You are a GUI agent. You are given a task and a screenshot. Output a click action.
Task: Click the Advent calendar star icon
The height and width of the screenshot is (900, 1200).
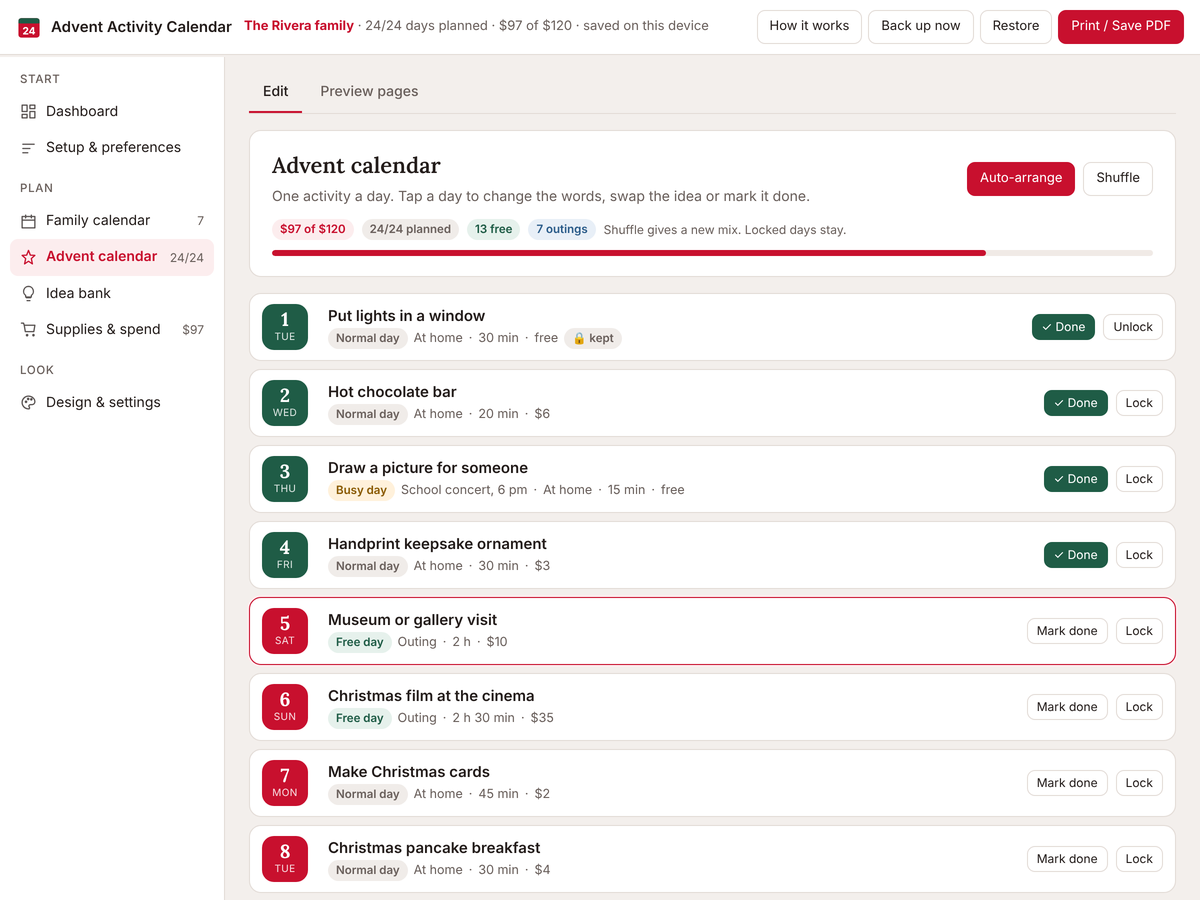28,257
